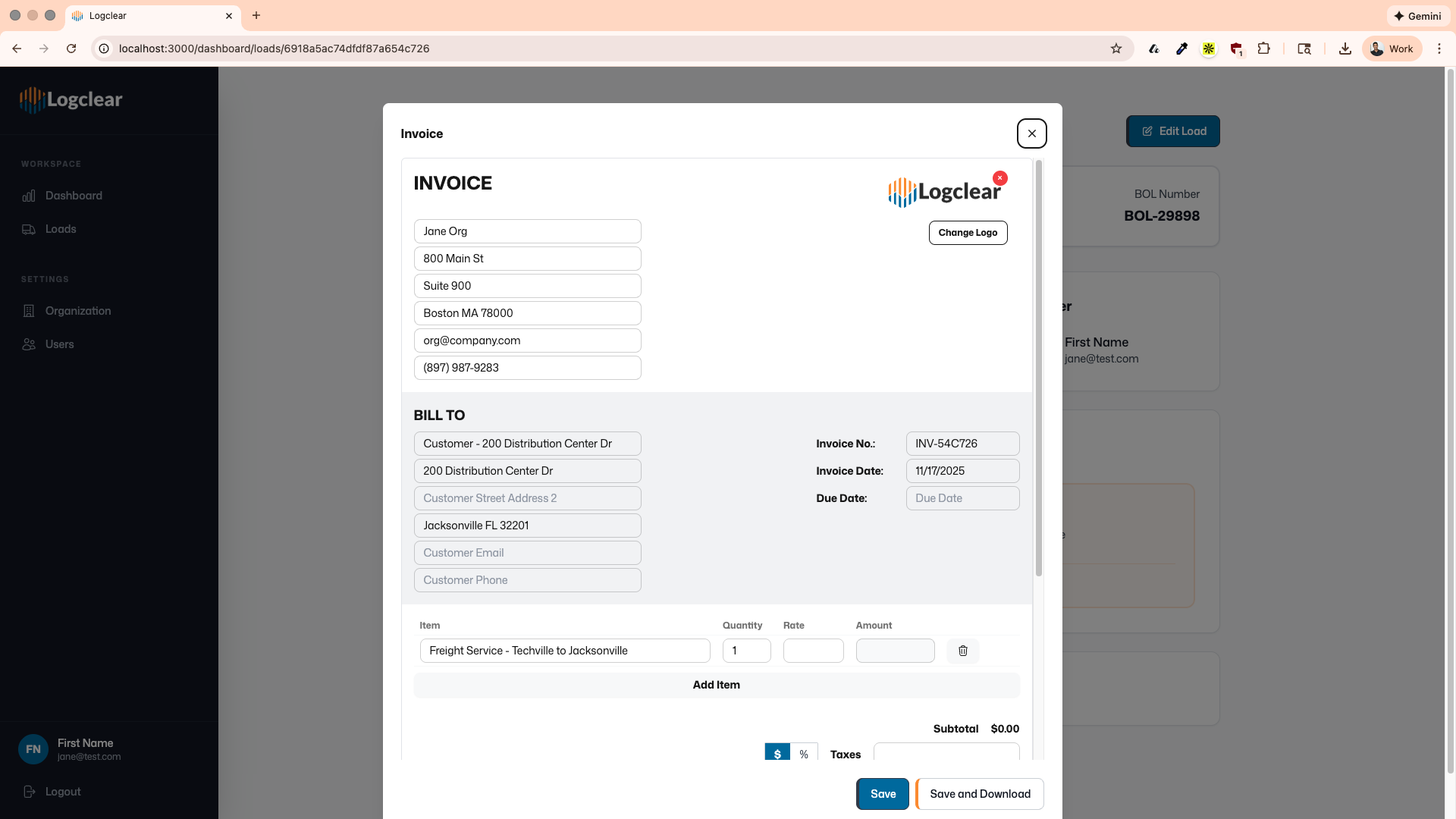Open the Users settings page
The height and width of the screenshot is (819, 1456).
coord(59,344)
